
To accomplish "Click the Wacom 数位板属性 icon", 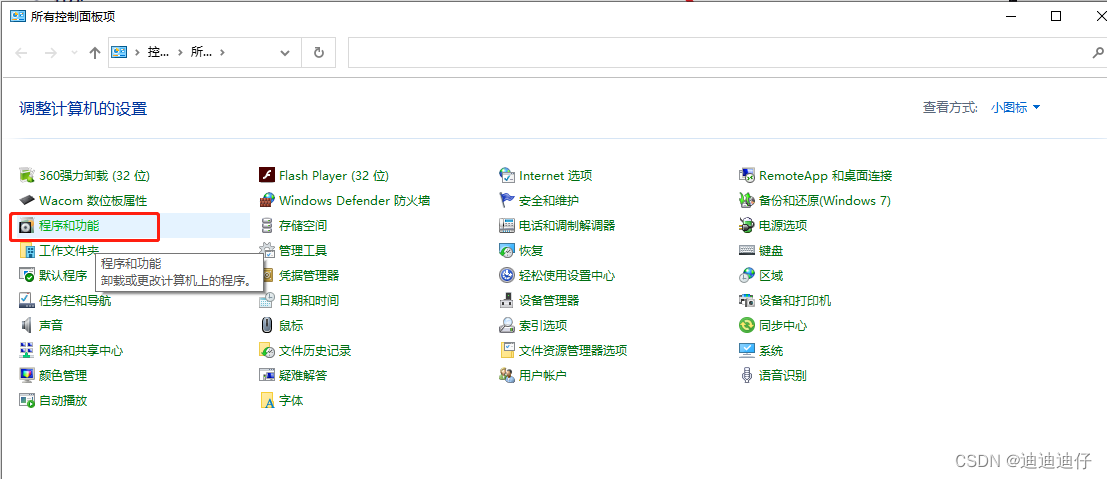I will click(x=27, y=201).
